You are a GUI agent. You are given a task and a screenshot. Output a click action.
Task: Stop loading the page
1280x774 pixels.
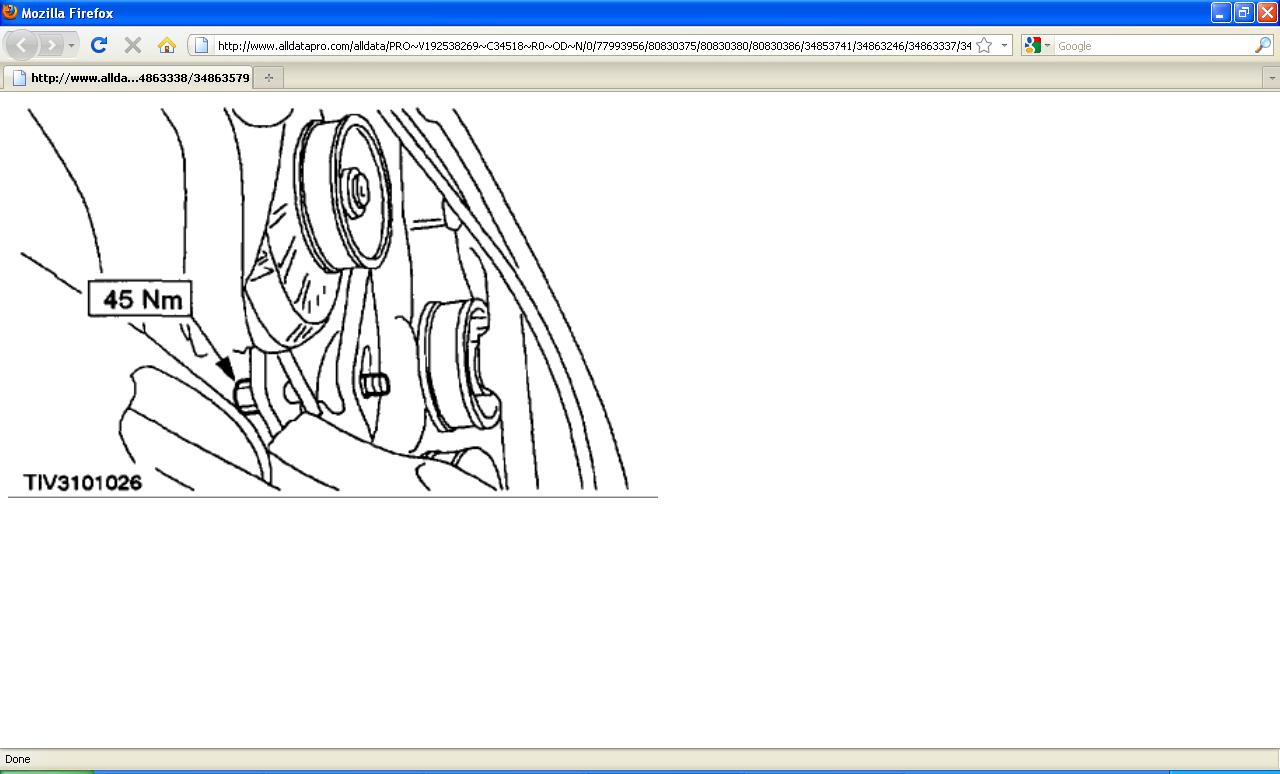pyautogui.click(x=133, y=45)
